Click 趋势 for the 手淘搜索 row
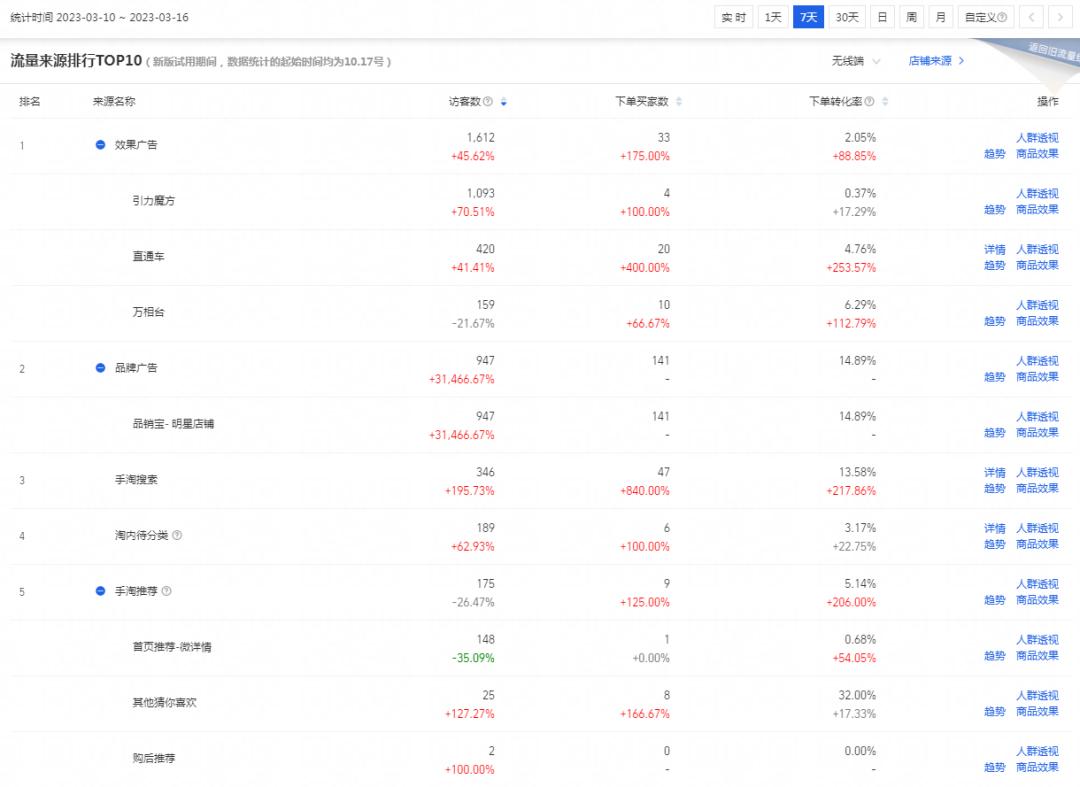1080x787 pixels. tap(993, 489)
